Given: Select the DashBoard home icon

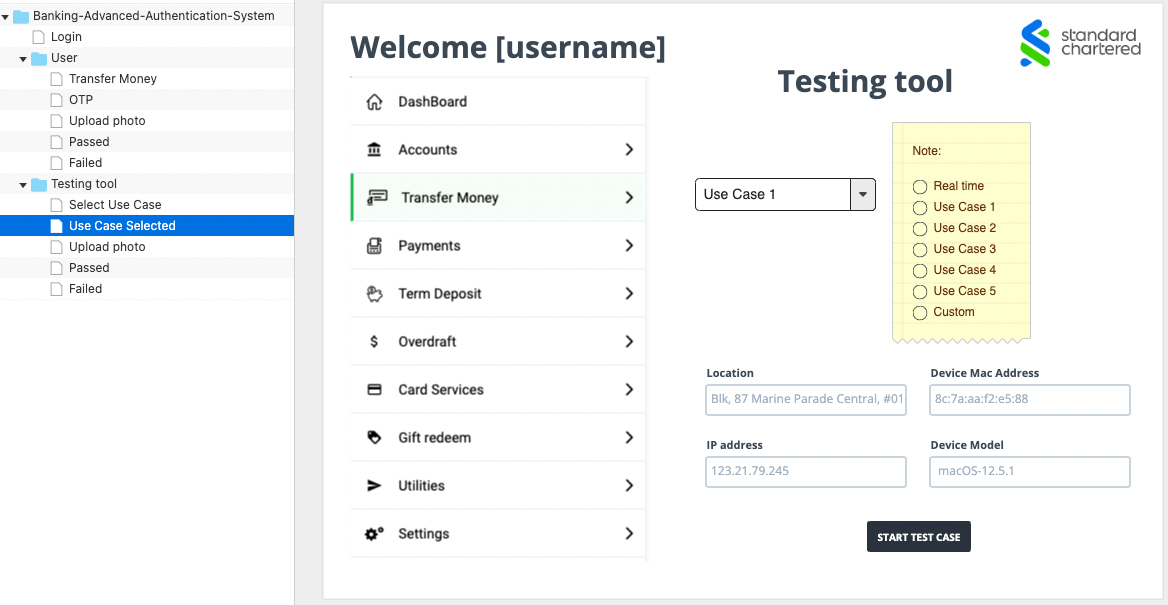Looking at the screenshot, I should pyautogui.click(x=374, y=101).
